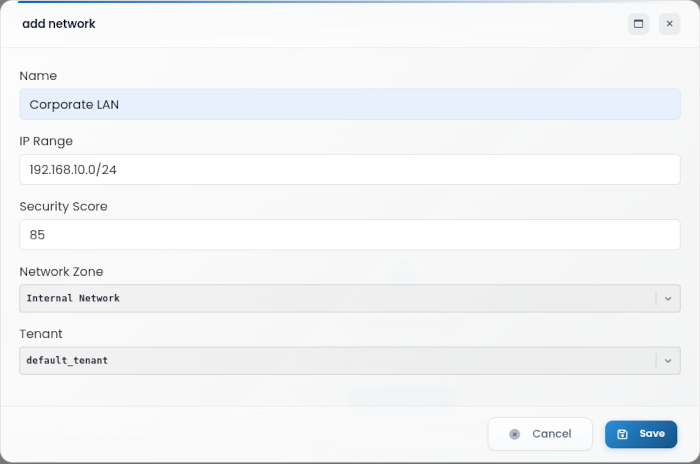Close the add network dialog
This screenshot has width=700, height=464.
[670, 24]
